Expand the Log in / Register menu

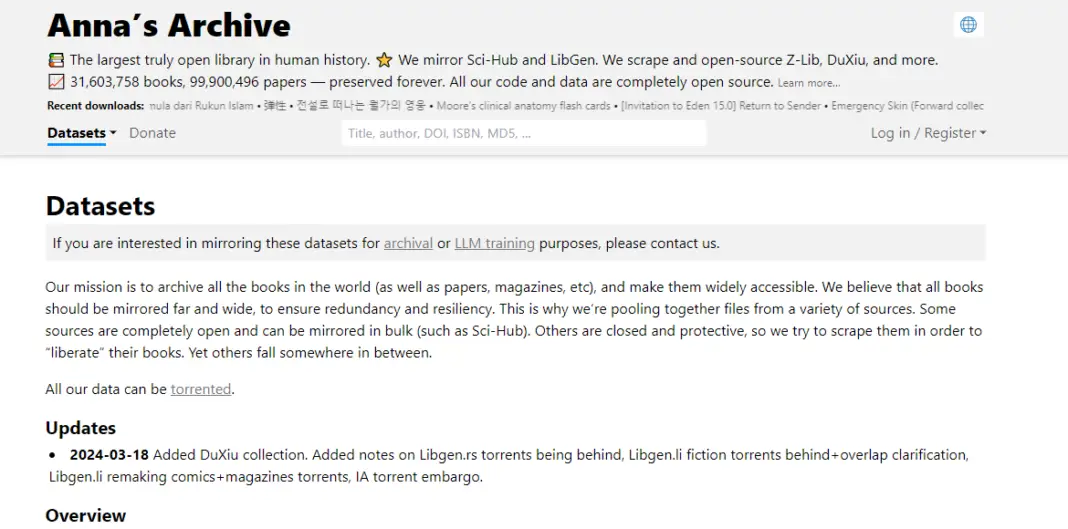pyautogui.click(x=928, y=133)
